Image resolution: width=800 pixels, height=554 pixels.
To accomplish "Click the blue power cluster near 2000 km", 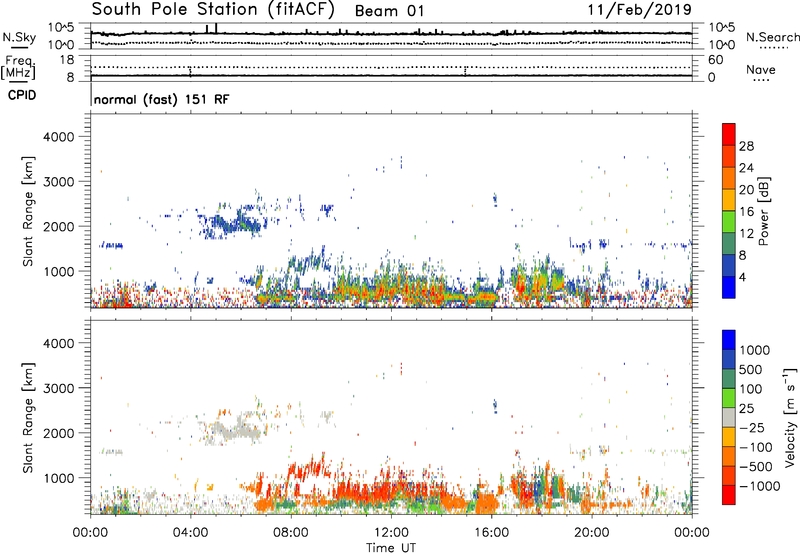I will tap(233, 223).
